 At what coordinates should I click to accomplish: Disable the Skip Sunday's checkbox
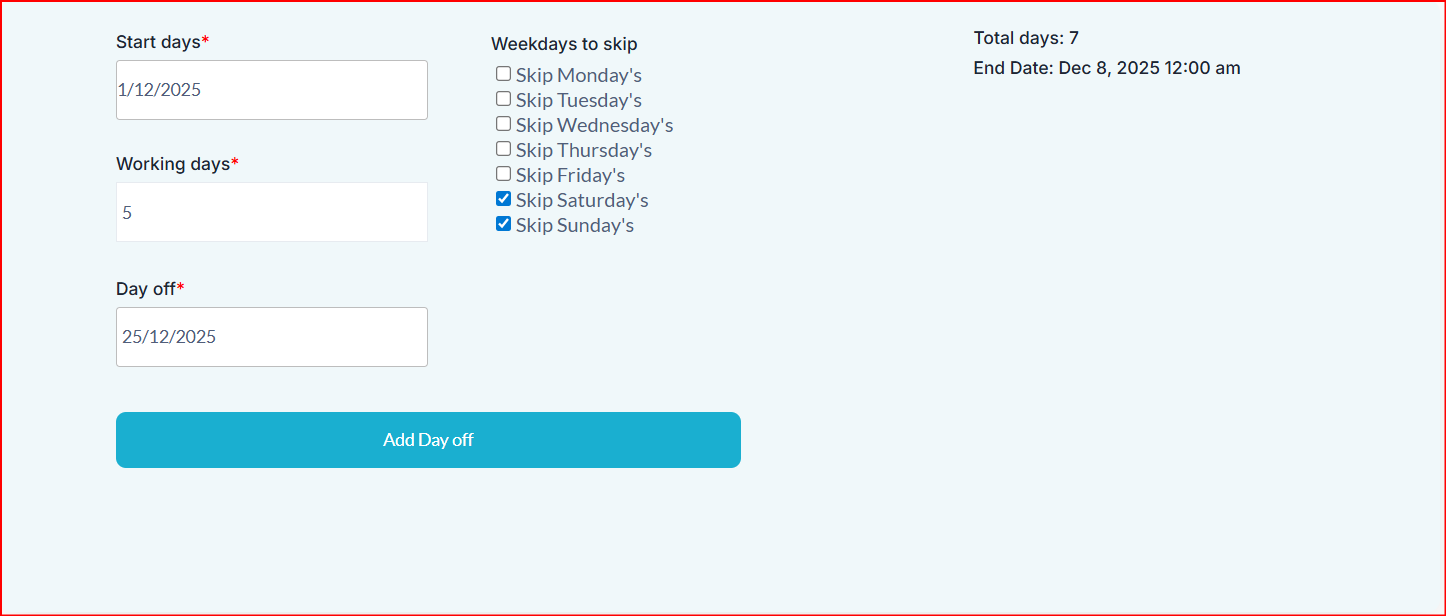point(504,224)
